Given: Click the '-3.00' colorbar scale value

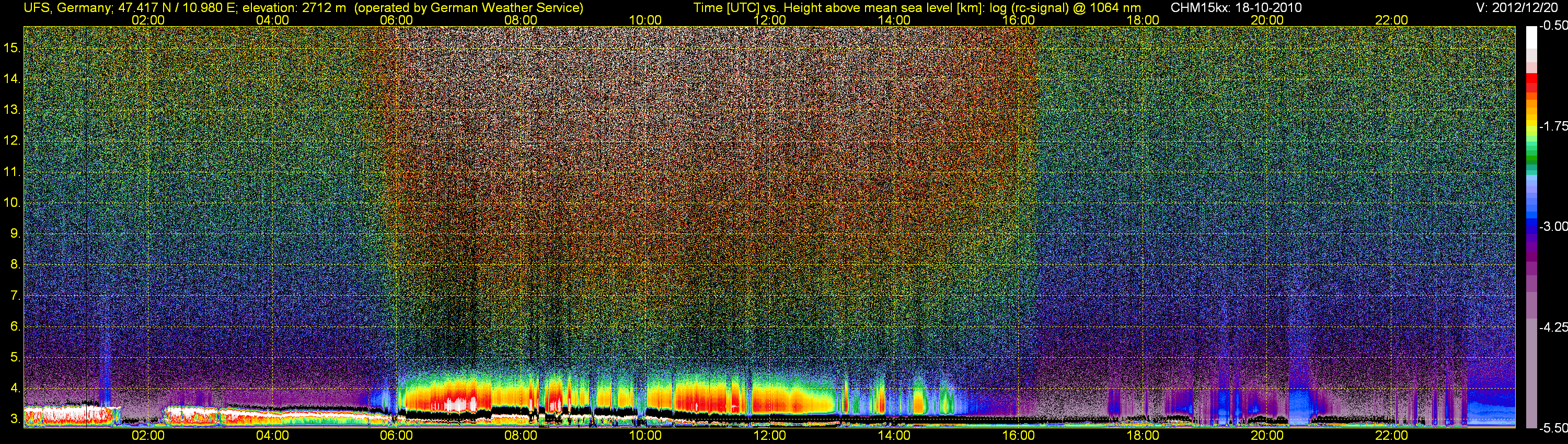Looking at the screenshot, I should tap(1553, 226).
